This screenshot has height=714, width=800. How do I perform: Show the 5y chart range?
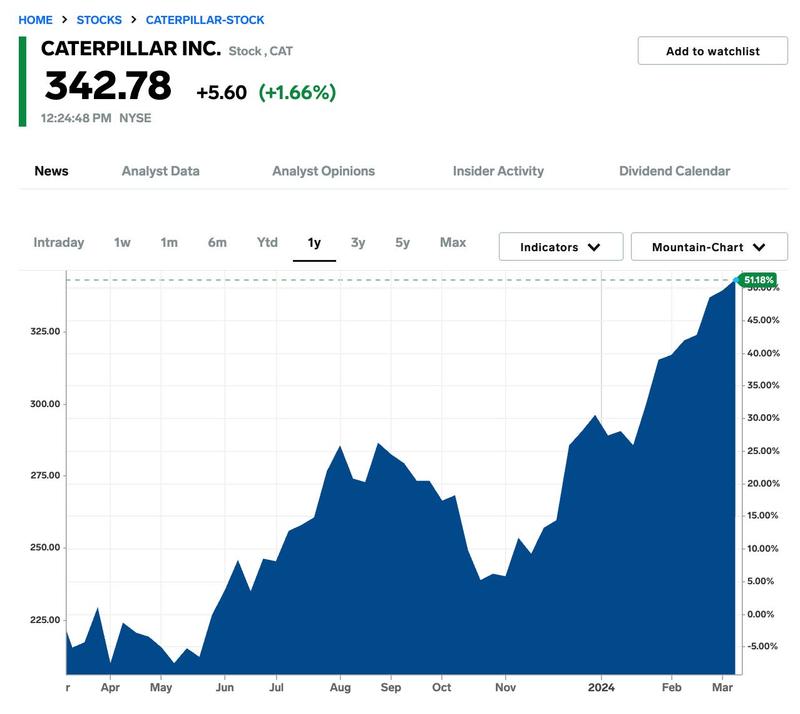point(403,242)
